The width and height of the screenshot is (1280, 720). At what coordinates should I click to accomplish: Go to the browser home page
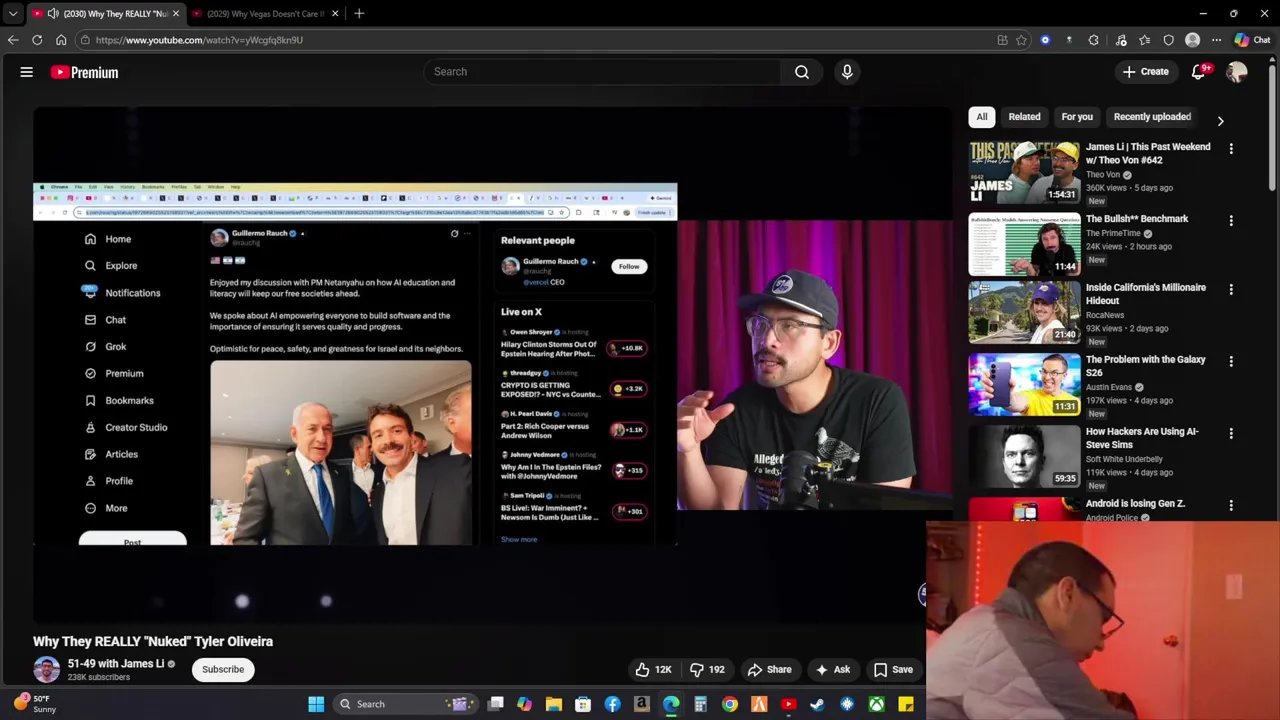tap(61, 40)
